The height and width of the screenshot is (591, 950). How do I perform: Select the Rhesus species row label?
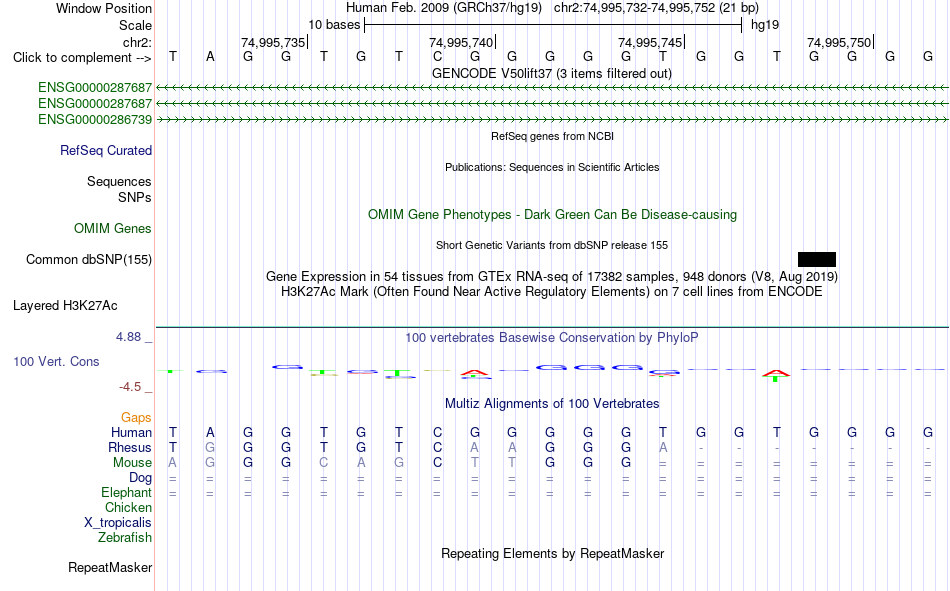click(130, 447)
